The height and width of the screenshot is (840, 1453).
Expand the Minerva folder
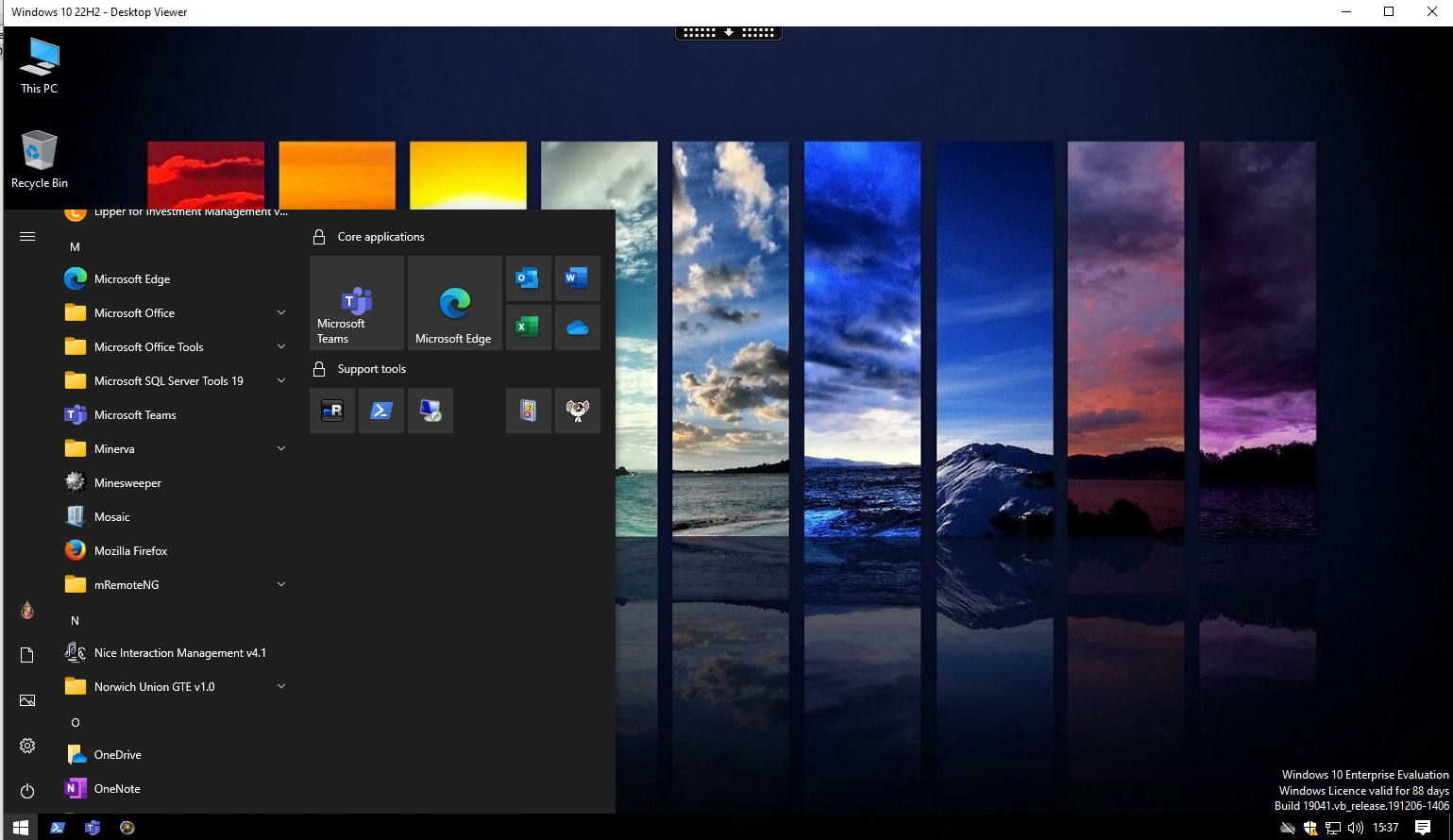click(x=281, y=449)
